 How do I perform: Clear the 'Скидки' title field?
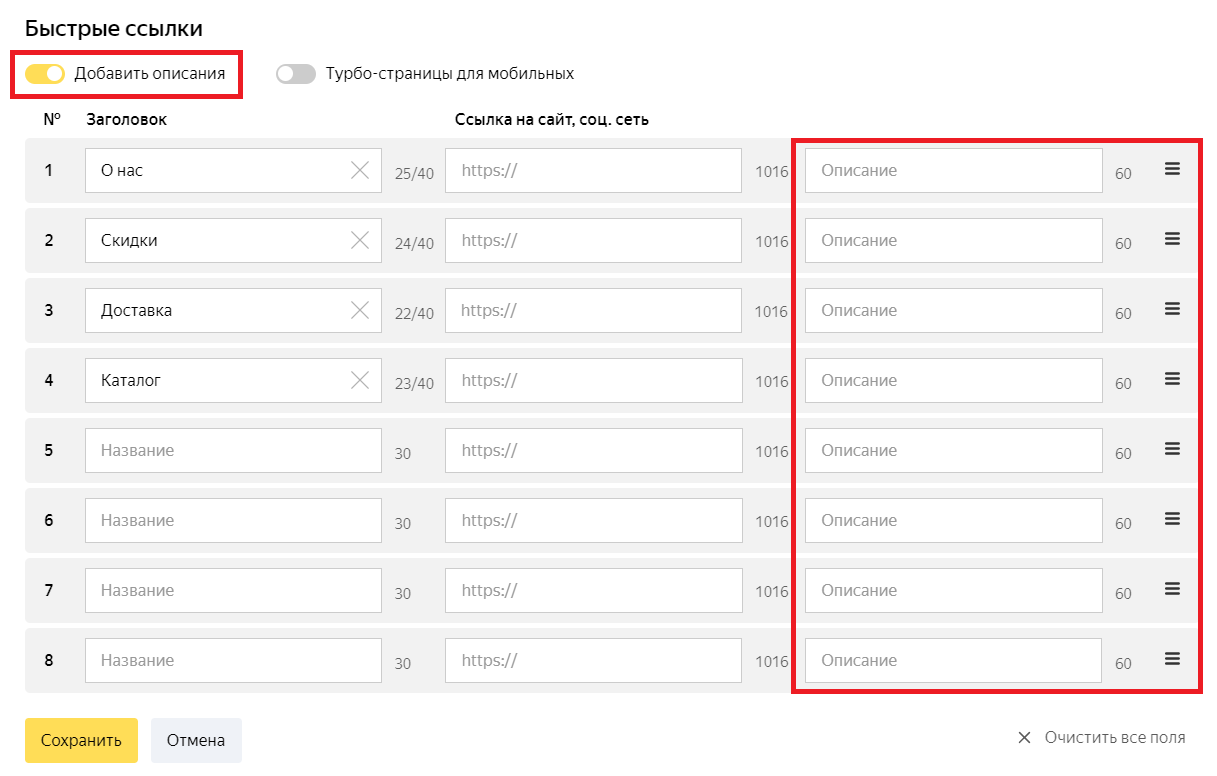click(x=360, y=240)
